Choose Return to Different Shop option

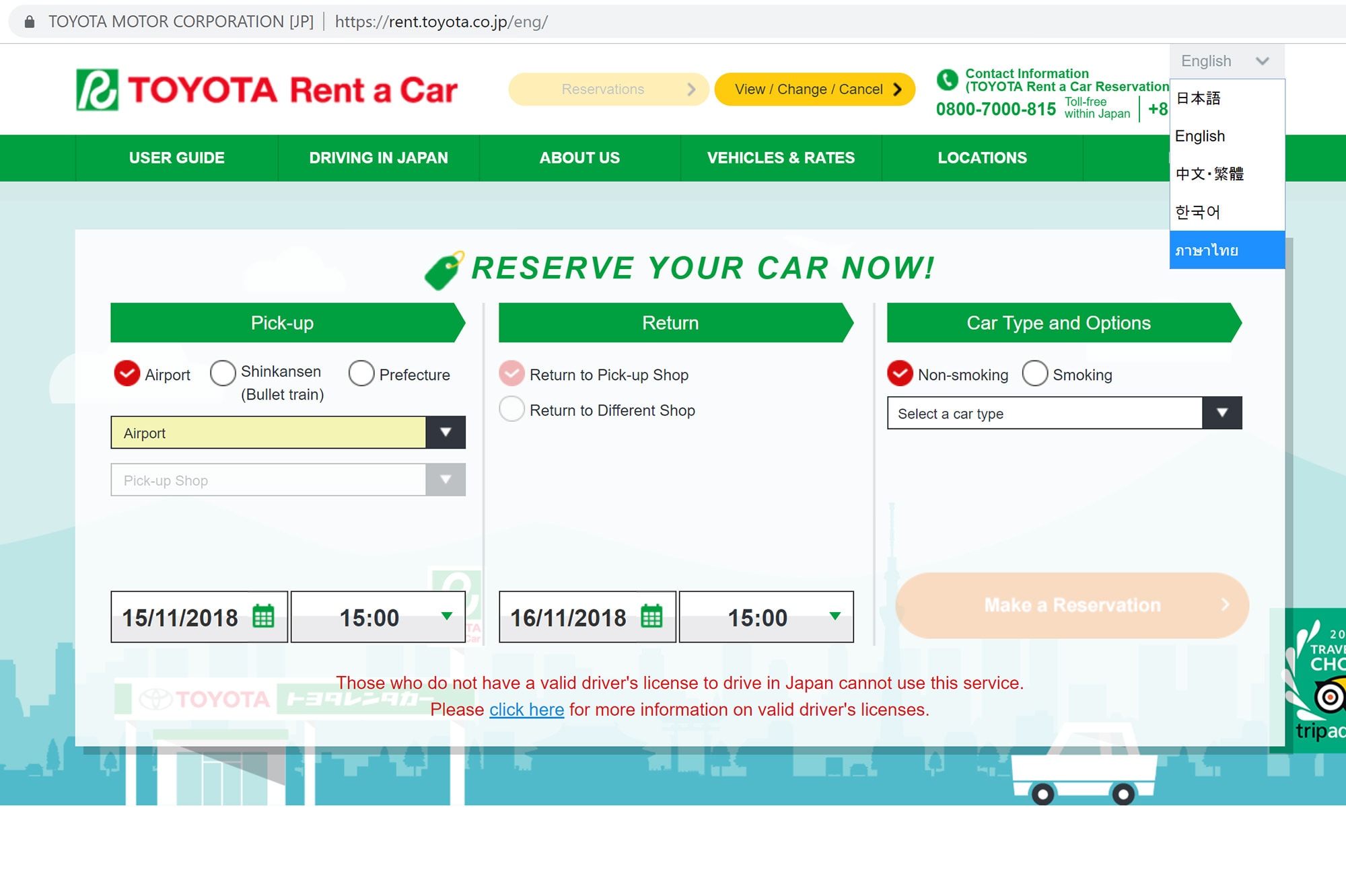pos(511,409)
